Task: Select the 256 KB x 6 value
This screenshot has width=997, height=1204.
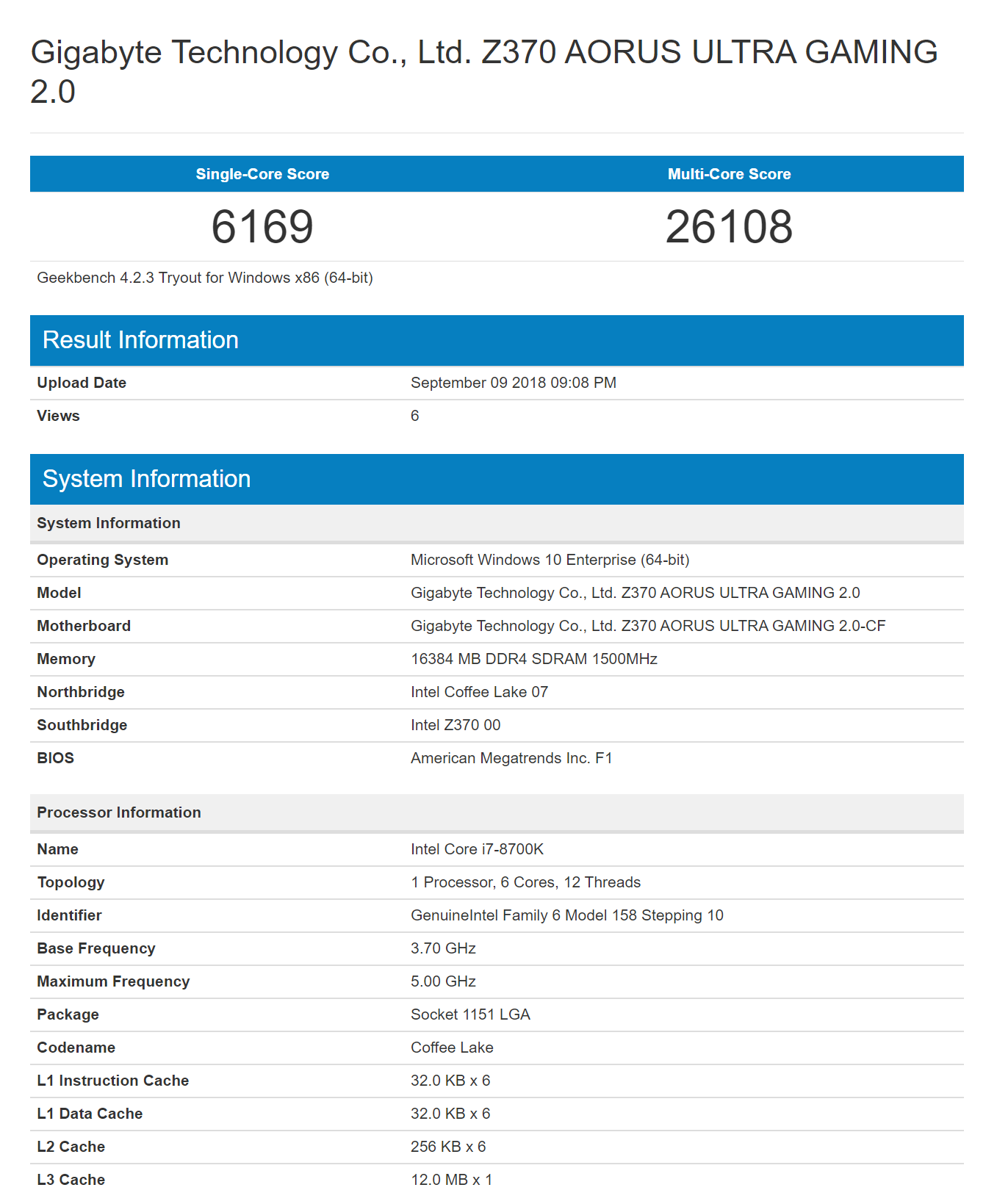Action: [x=448, y=1147]
